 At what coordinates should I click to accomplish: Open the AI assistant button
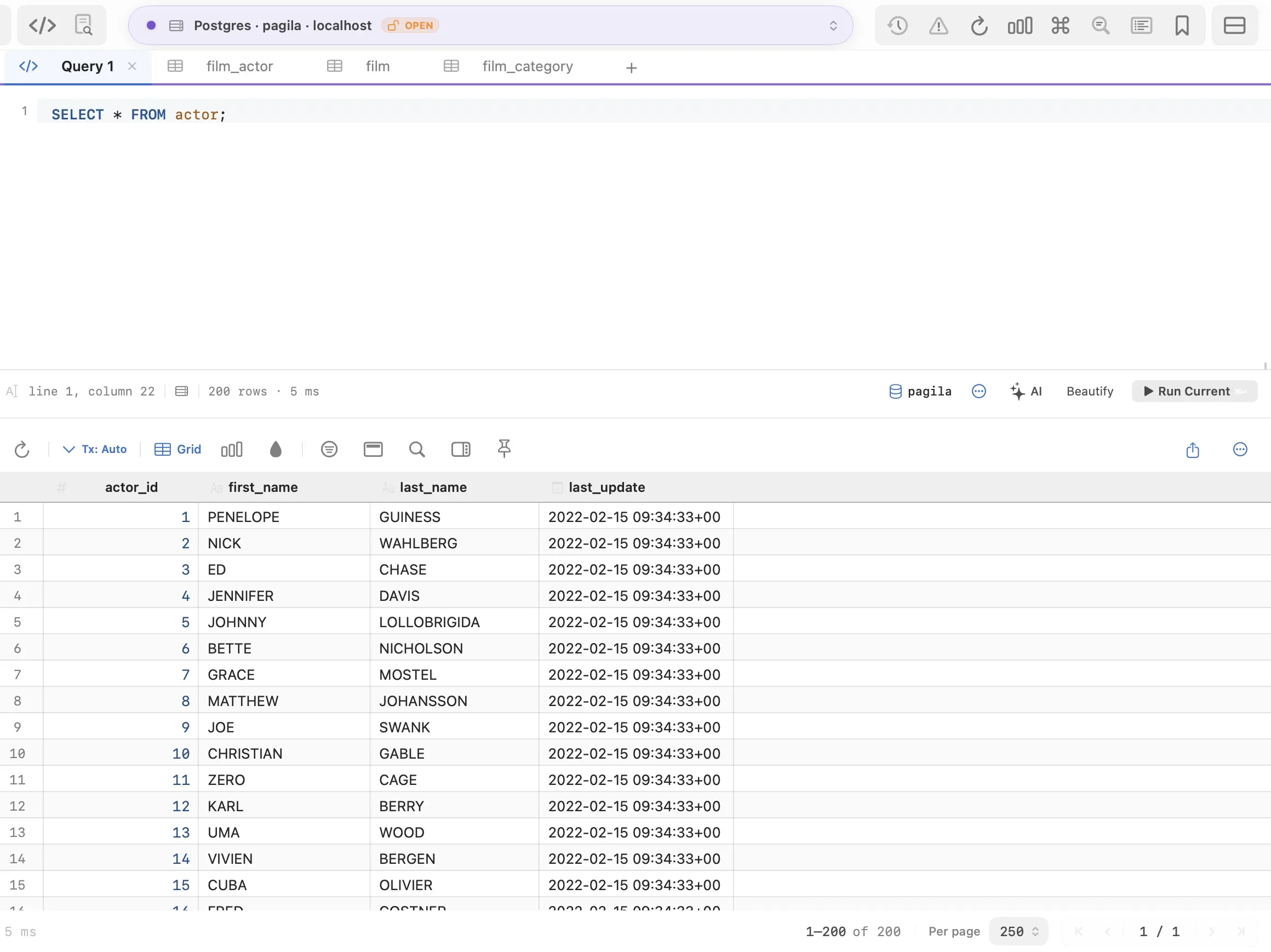point(1026,391)
